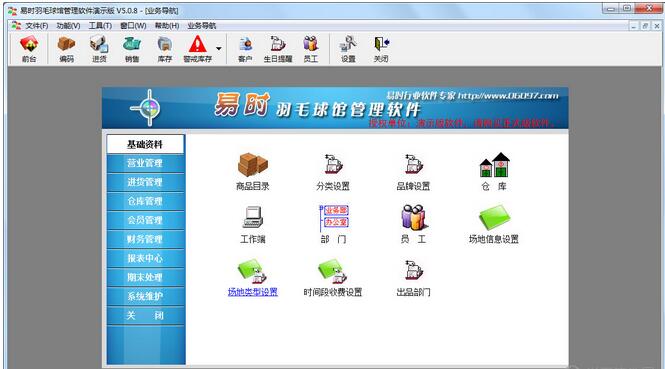
Task: Expand the dropdown arrow beside 警戒库存
Action: (219, 48)
